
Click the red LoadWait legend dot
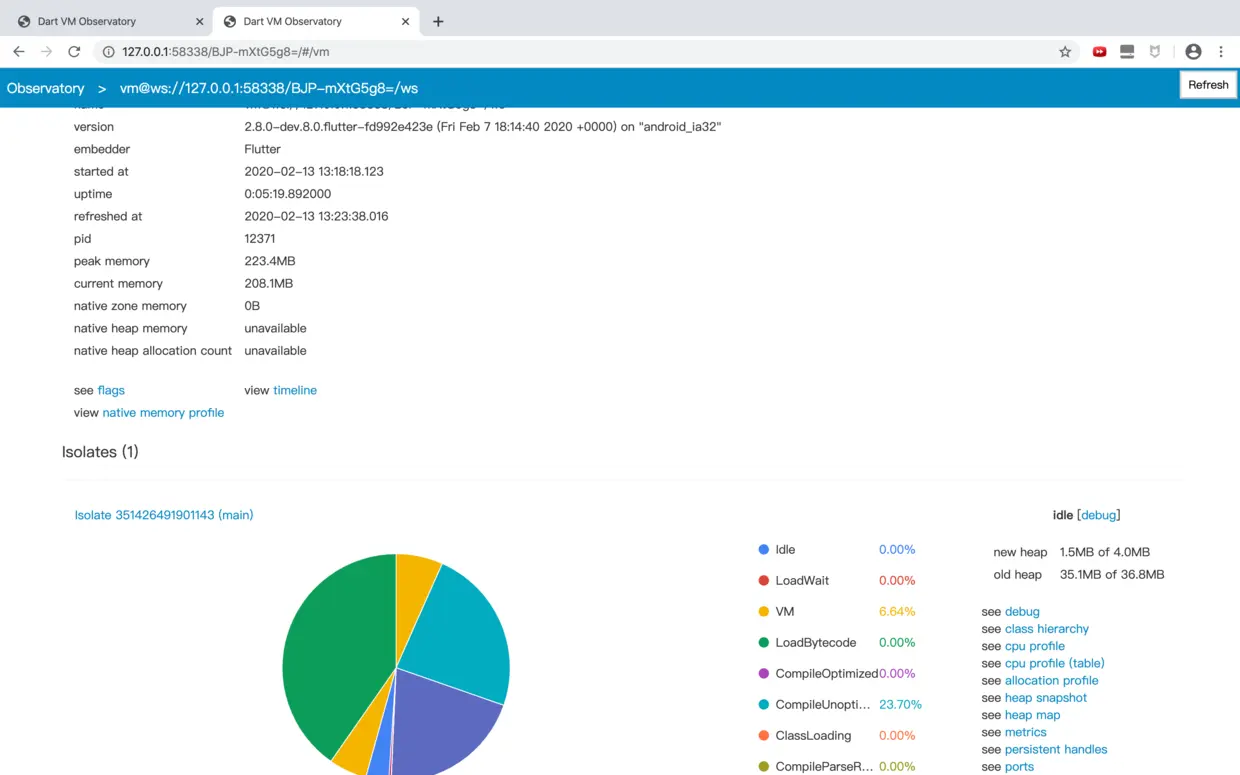[x=764, y=580]
